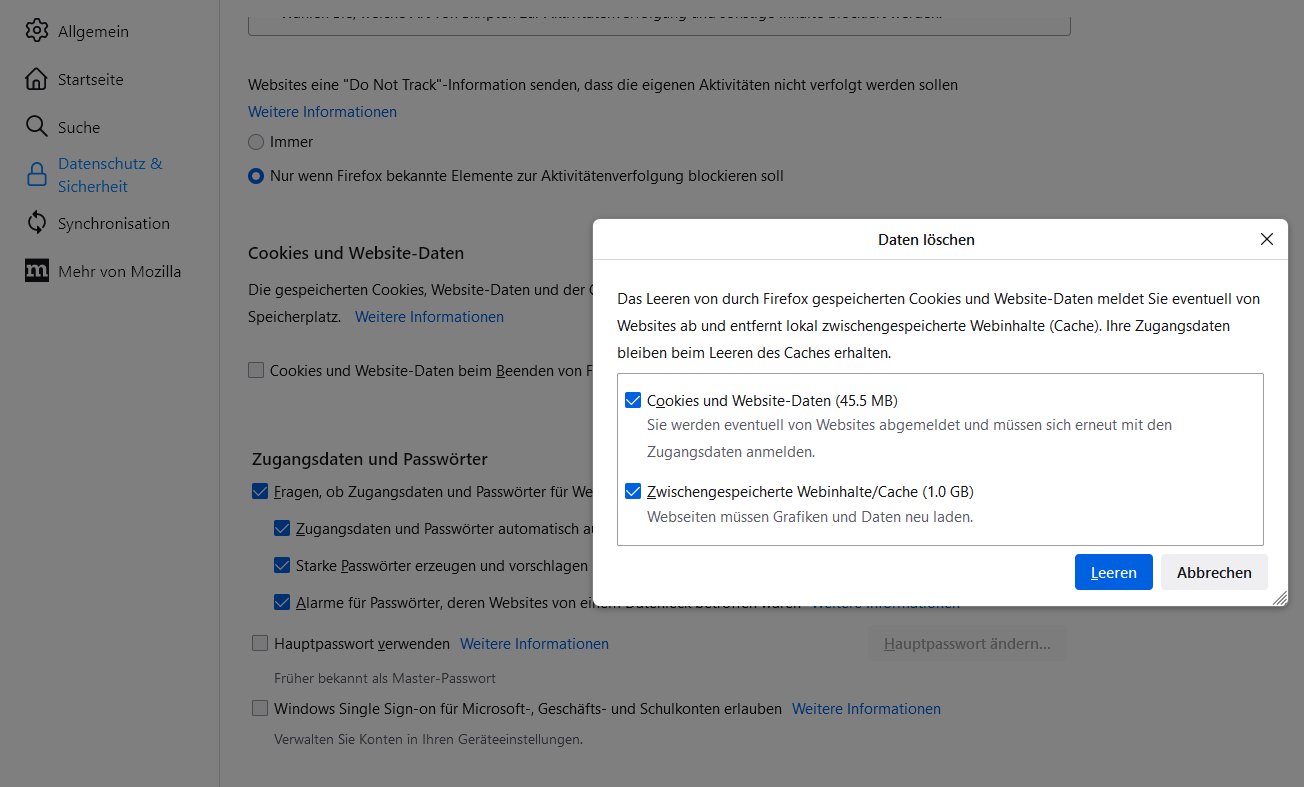This screenshot has height=787, width=1304.
Task: Enable Hauptpasswort verwenden checkbox
Action: tap(260, 644)
